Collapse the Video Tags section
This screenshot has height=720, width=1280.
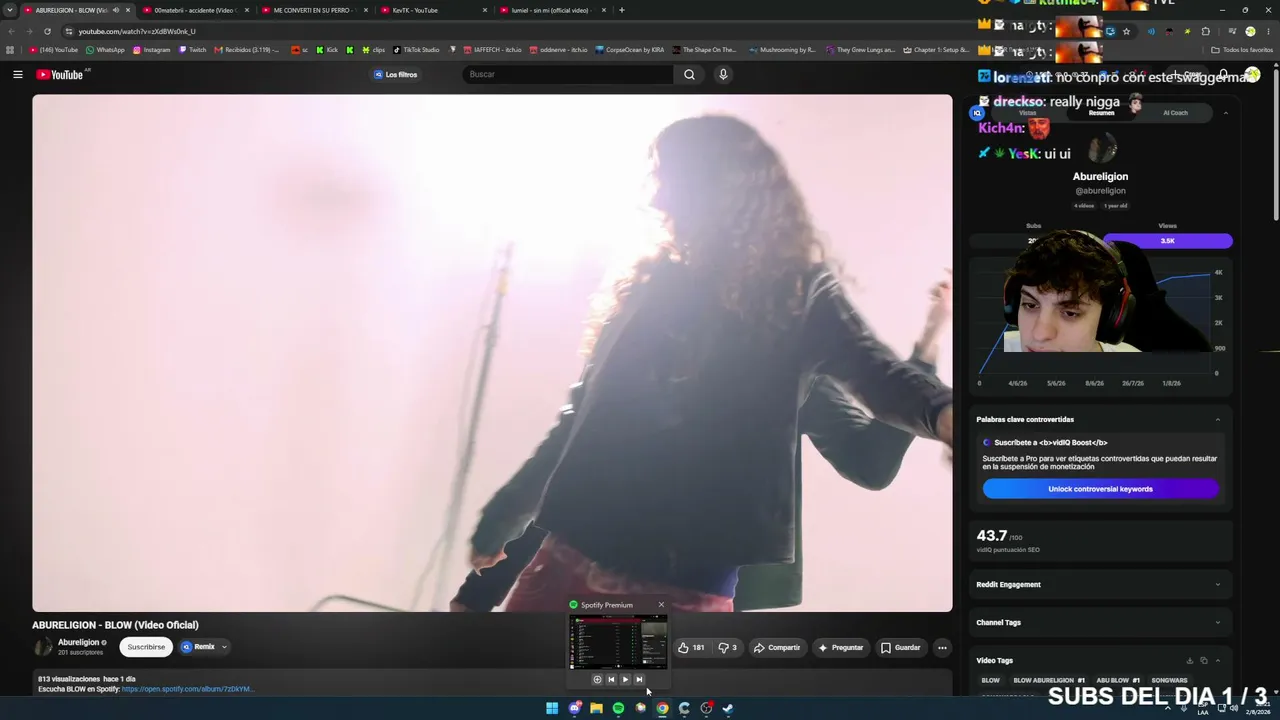pos(1217,661)
